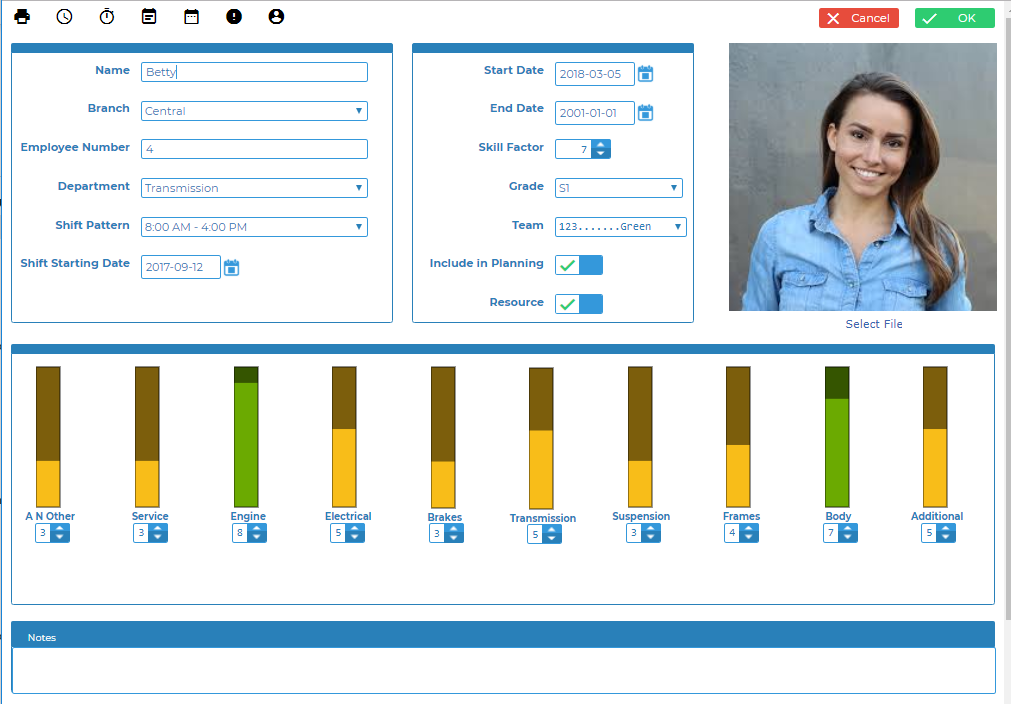Click the Select File link under photo
This screenshot has width=1011, height=704.
point(873,324)
